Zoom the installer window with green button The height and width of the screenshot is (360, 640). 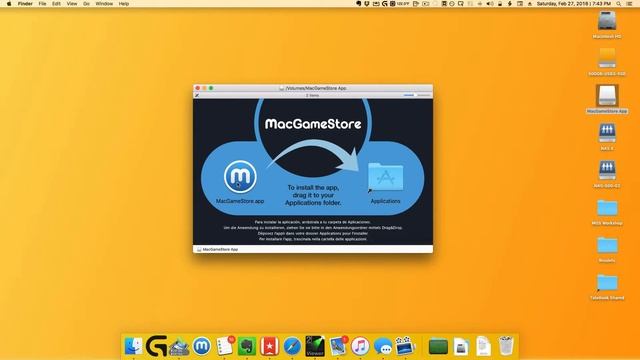pos(211,88)
